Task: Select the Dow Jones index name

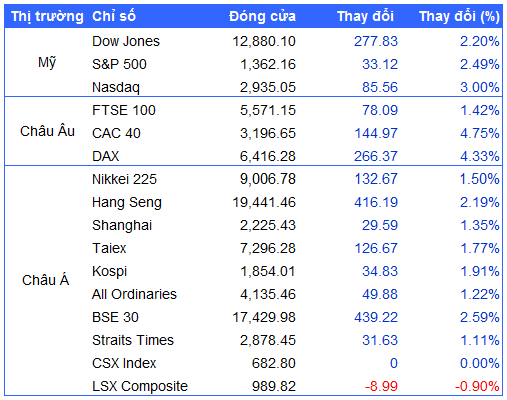Action: coord(126,41)
